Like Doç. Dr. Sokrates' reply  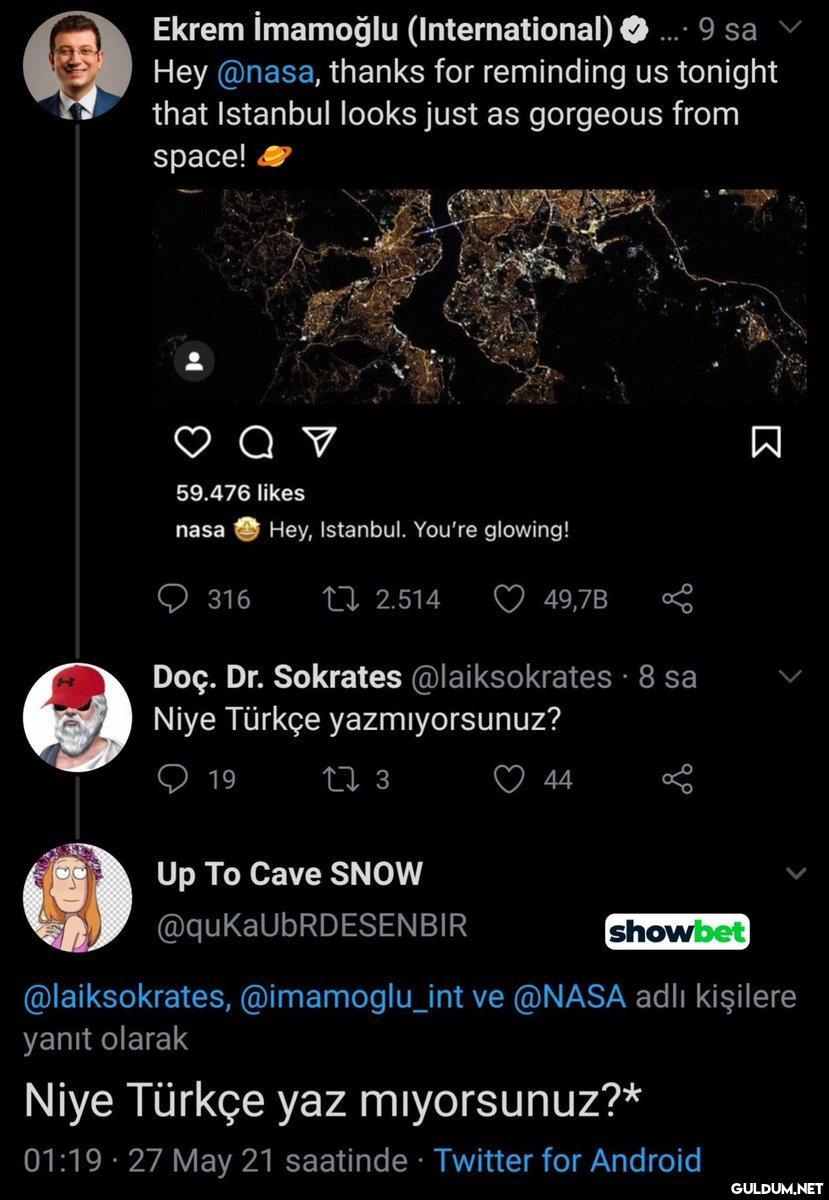coord(510,779)
